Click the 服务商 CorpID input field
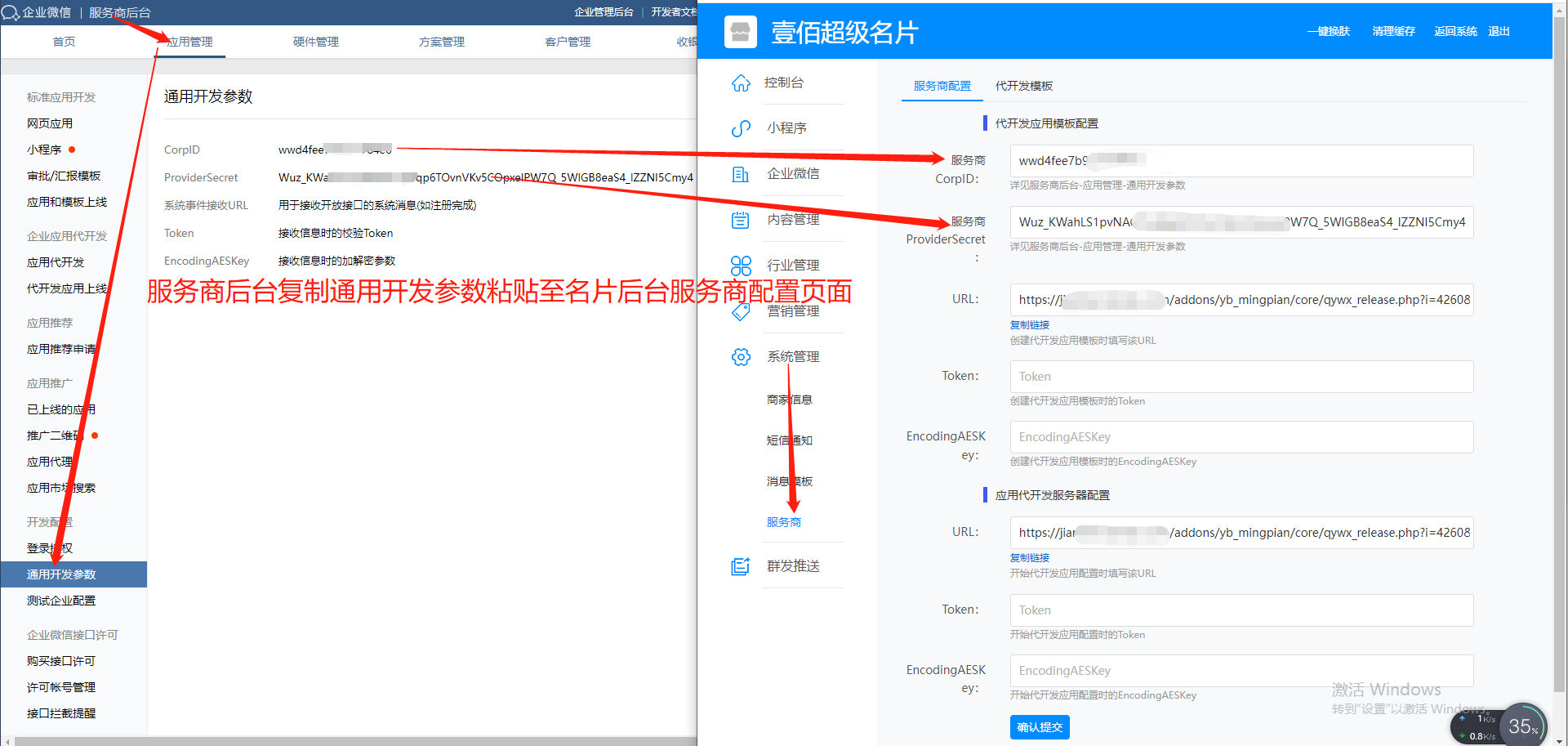This screenshot has height=746, width=1568. pos(1241,161)
